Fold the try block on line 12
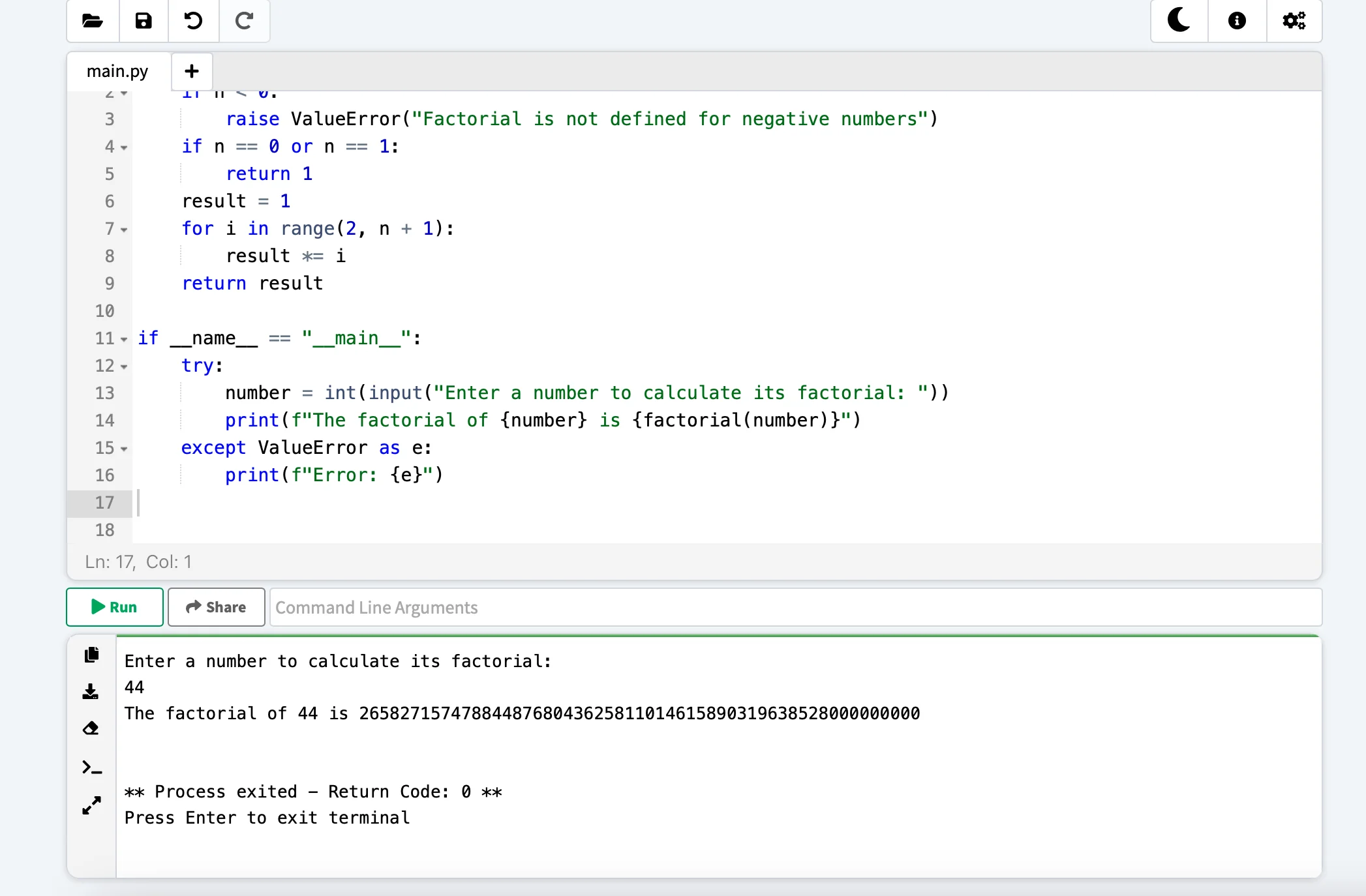This screenshot has height=896, width=1366. tap(124, 367)
